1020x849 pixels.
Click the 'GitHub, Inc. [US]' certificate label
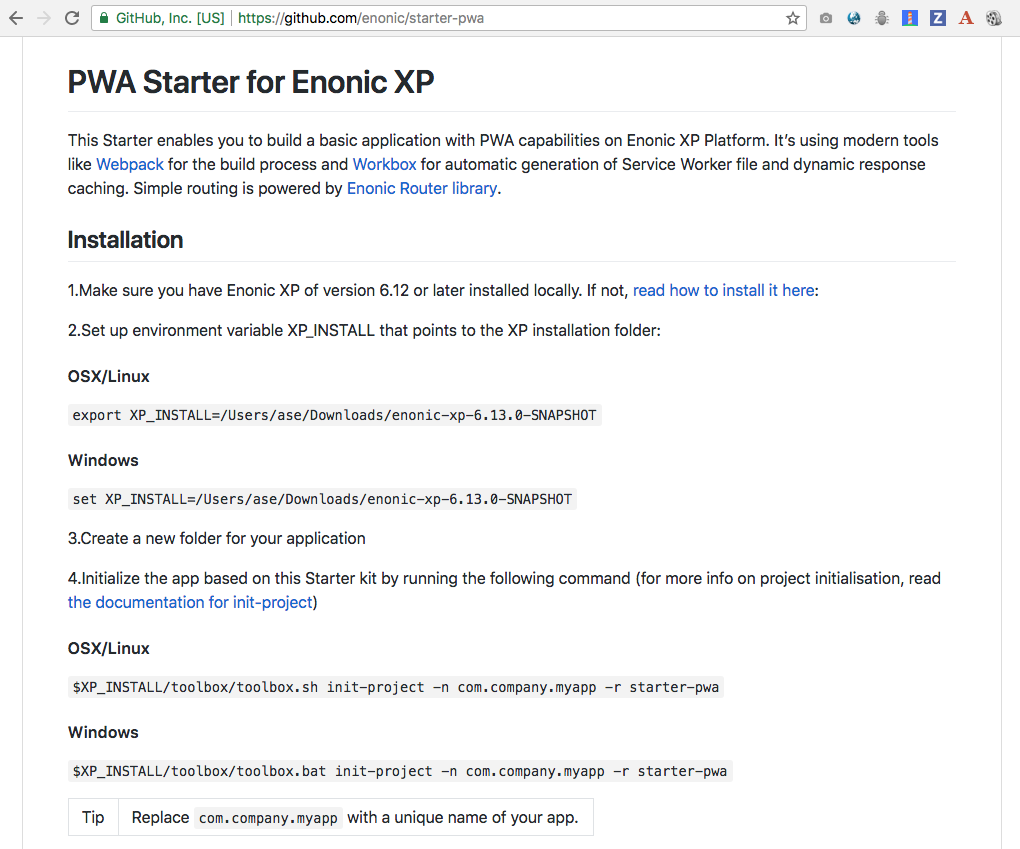coord(170,18)
